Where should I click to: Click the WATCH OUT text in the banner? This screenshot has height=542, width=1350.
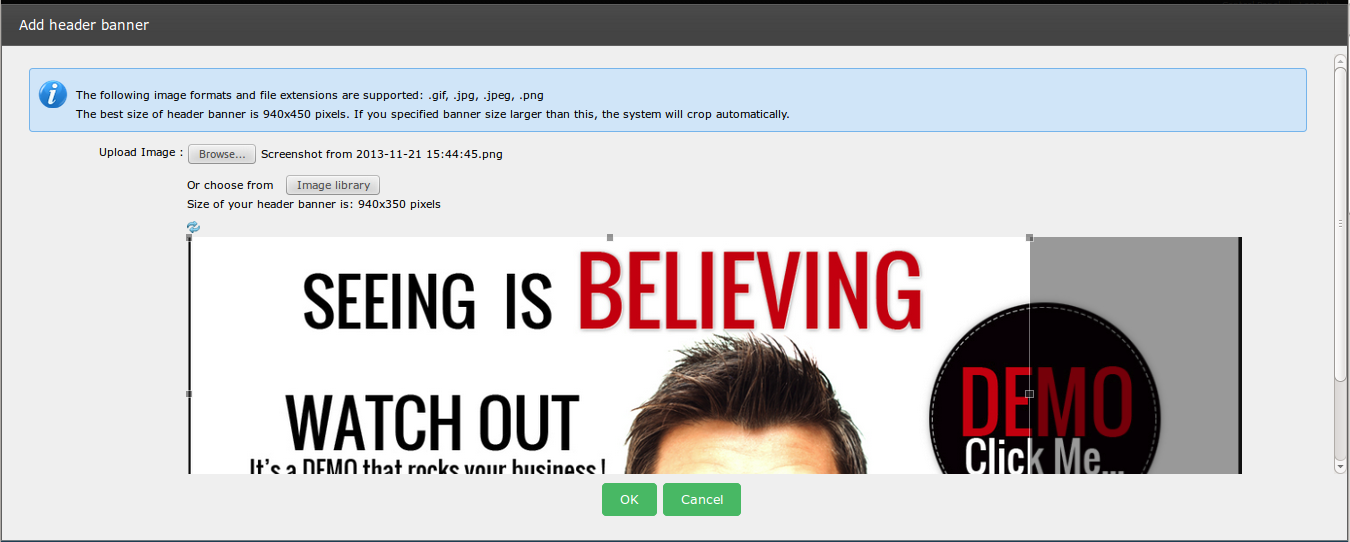[x=432, y=422]
